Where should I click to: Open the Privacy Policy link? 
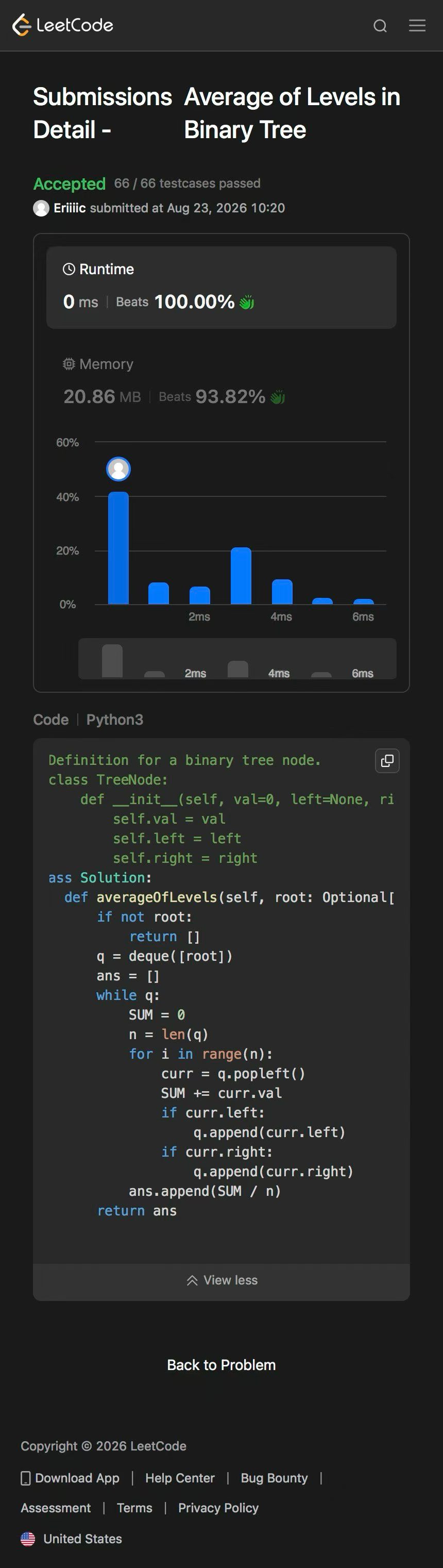218,1508
